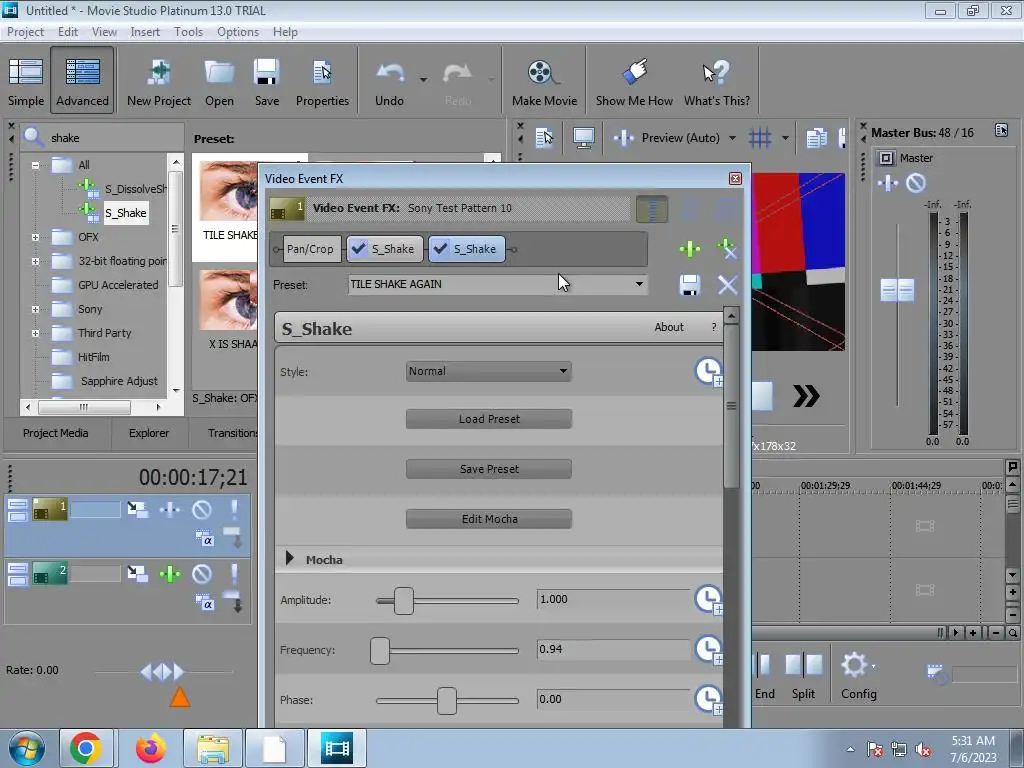Open the Undo history dropdown arrow
Screen dimensions: 1024x768
(423, 79)
